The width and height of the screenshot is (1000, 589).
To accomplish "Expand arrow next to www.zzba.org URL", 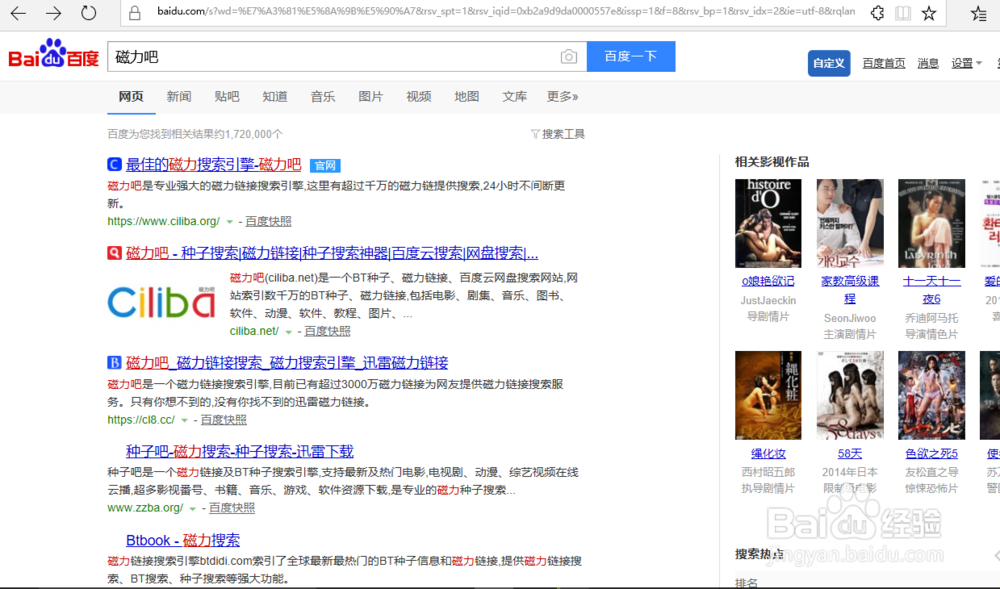I will pos(193,508).
